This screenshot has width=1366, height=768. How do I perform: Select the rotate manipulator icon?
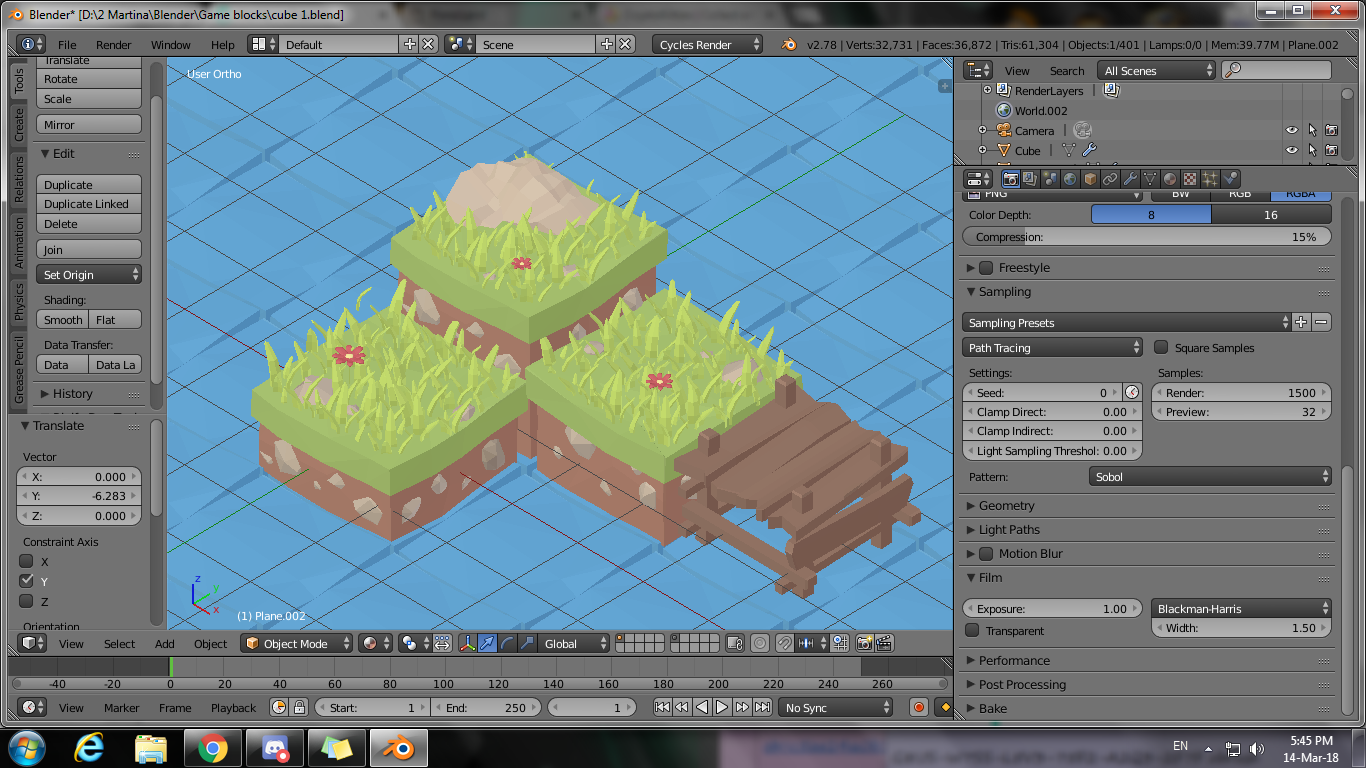(507, 644)
